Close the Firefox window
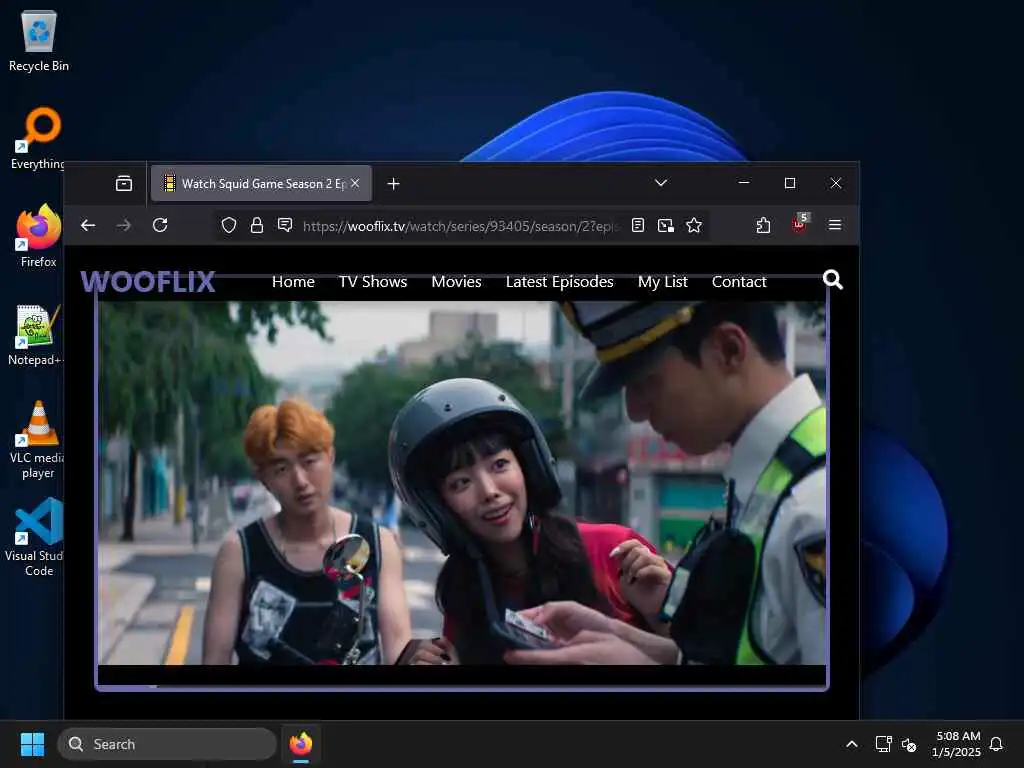Image resolution: width=1024 pixels, height=768 pixels. tap(836, 183)
